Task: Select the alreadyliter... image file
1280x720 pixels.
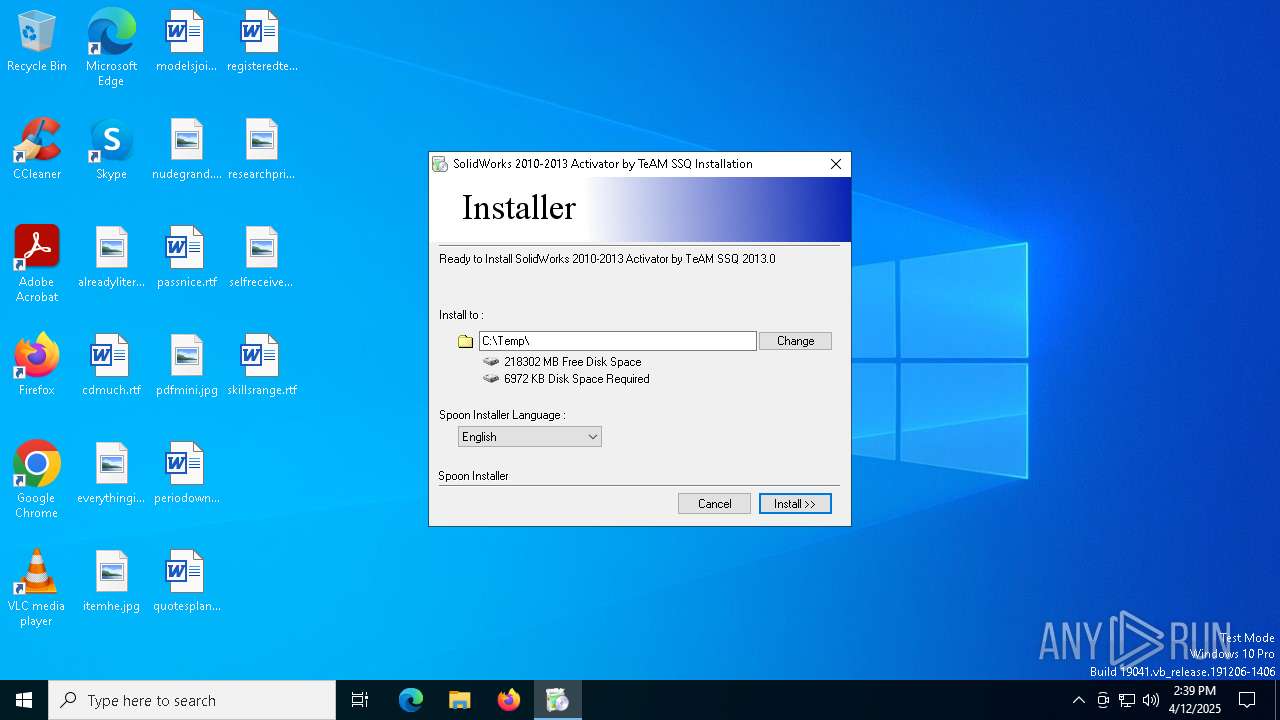Action: [x=111, y=257]
